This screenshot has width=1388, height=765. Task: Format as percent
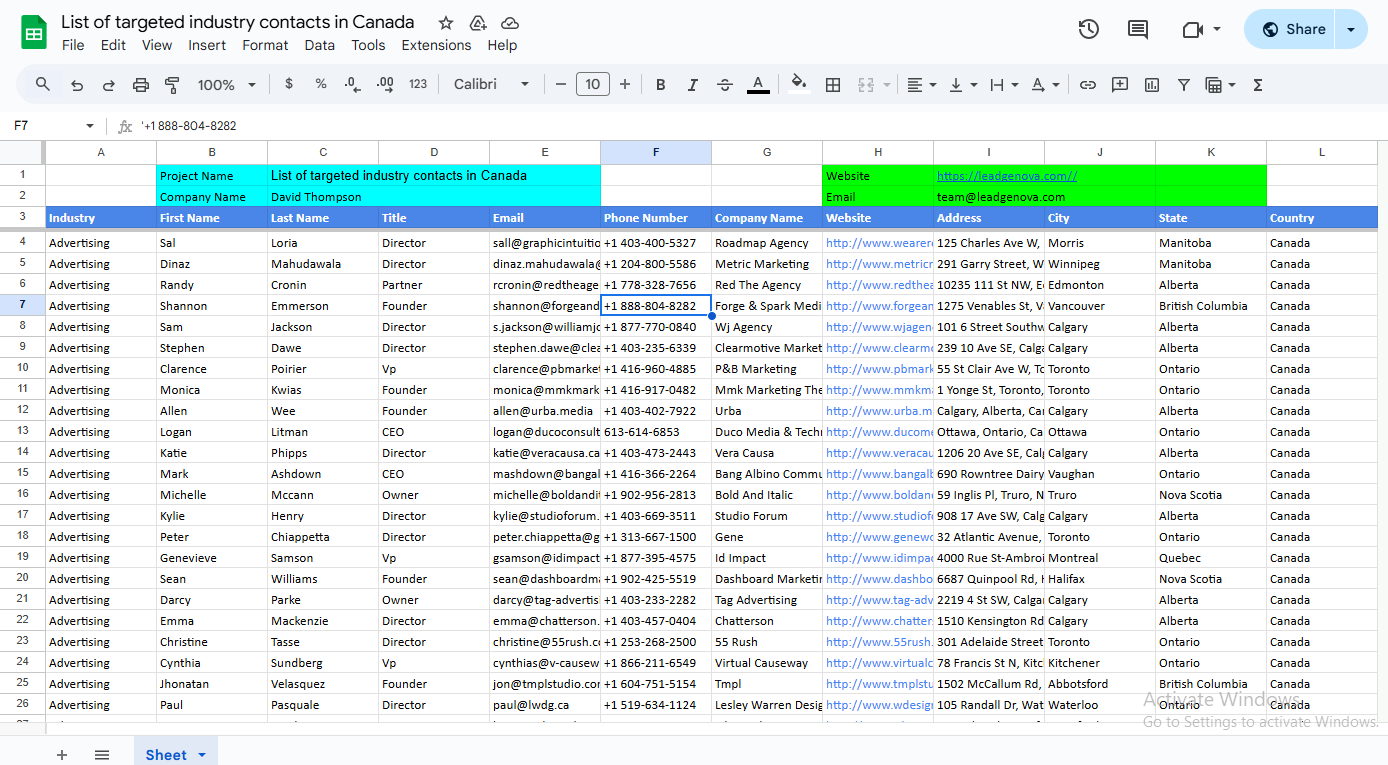coord(321,84)
